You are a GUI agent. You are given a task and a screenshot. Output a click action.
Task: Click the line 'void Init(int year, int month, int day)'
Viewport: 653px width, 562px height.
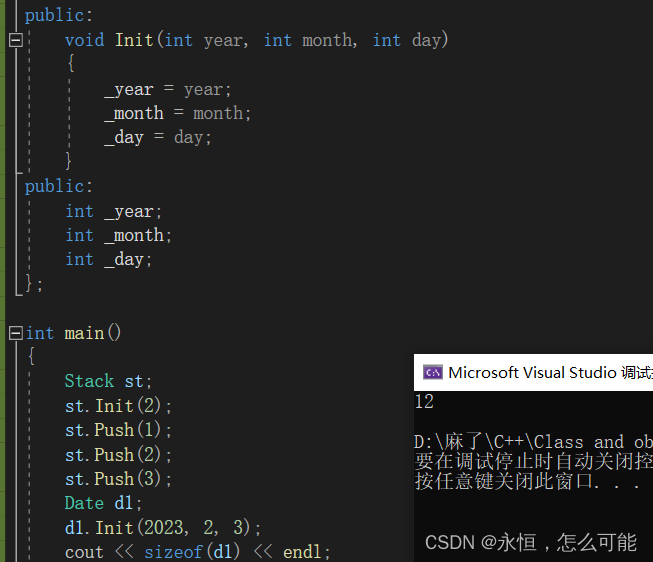point(257,40)
